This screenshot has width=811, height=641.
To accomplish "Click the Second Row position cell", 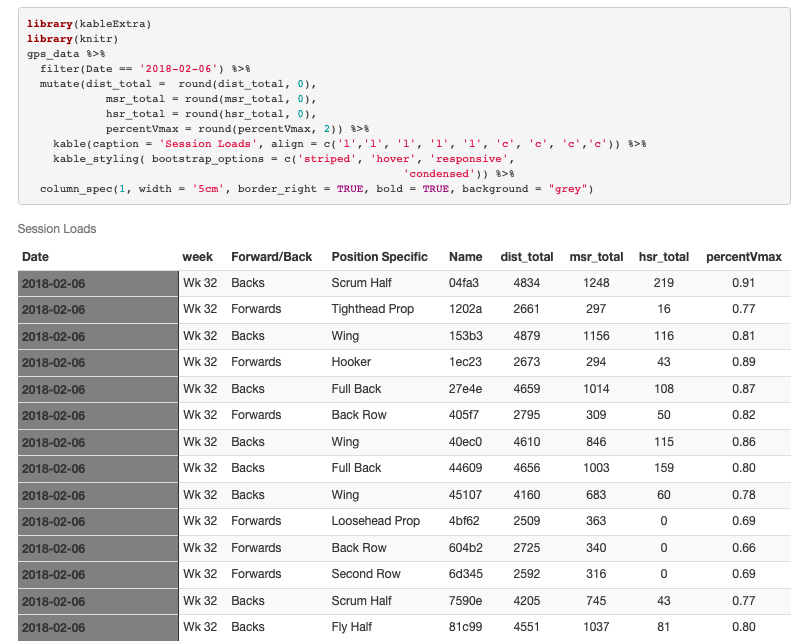I will (x=365, y=574).
